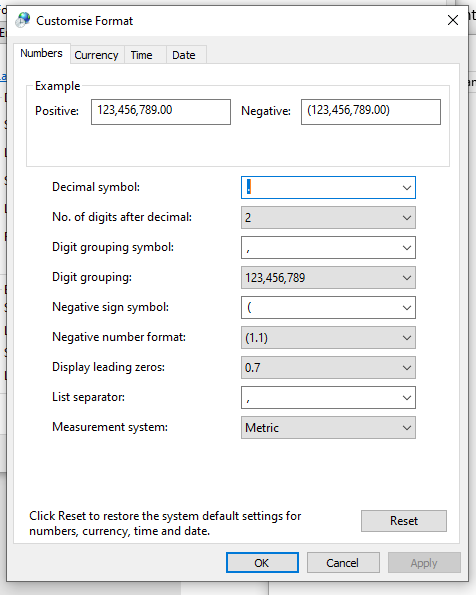Open the Measurement system dropdown

328,428
